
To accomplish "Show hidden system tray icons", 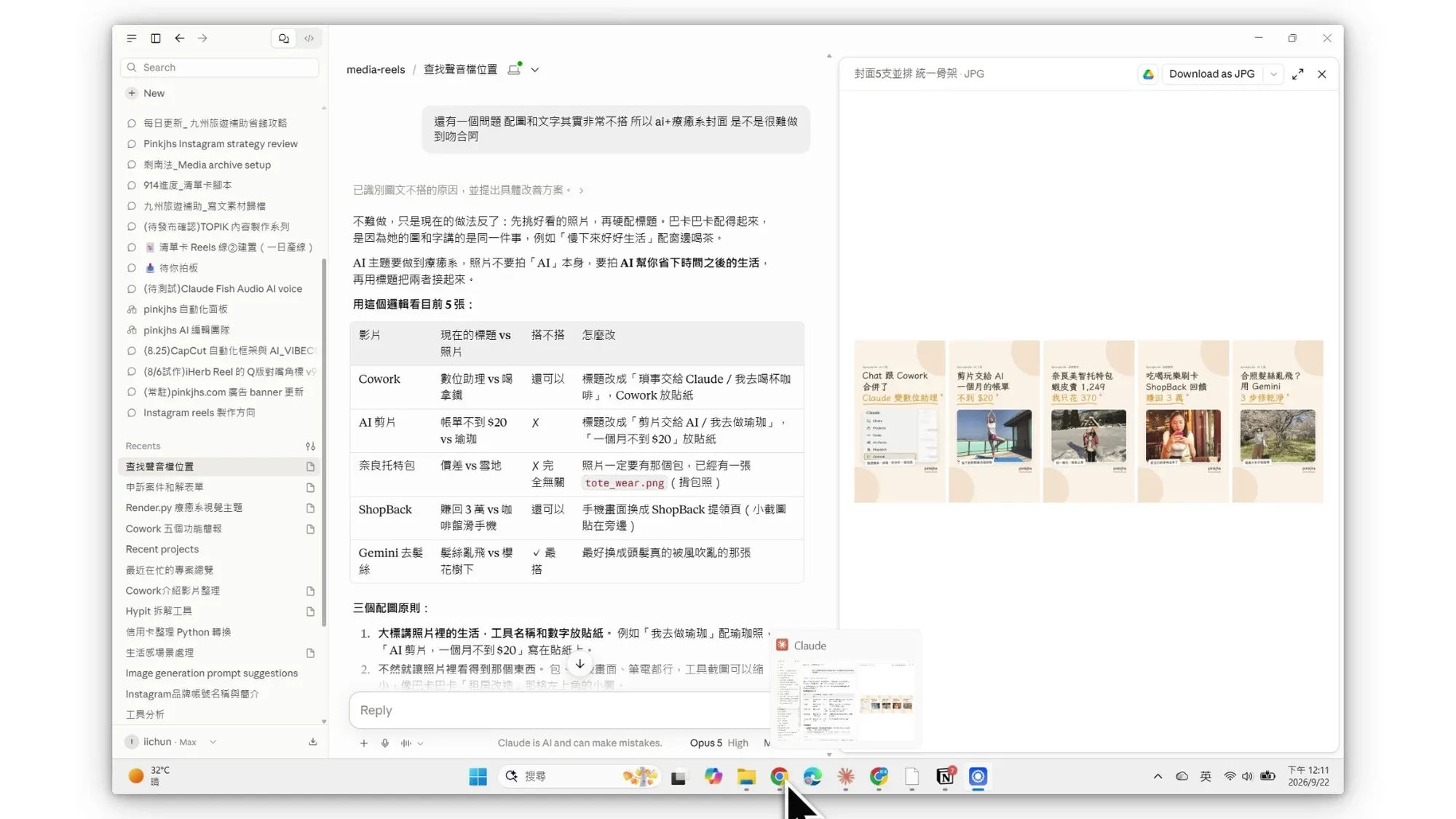I will [x=1158, y=777].
